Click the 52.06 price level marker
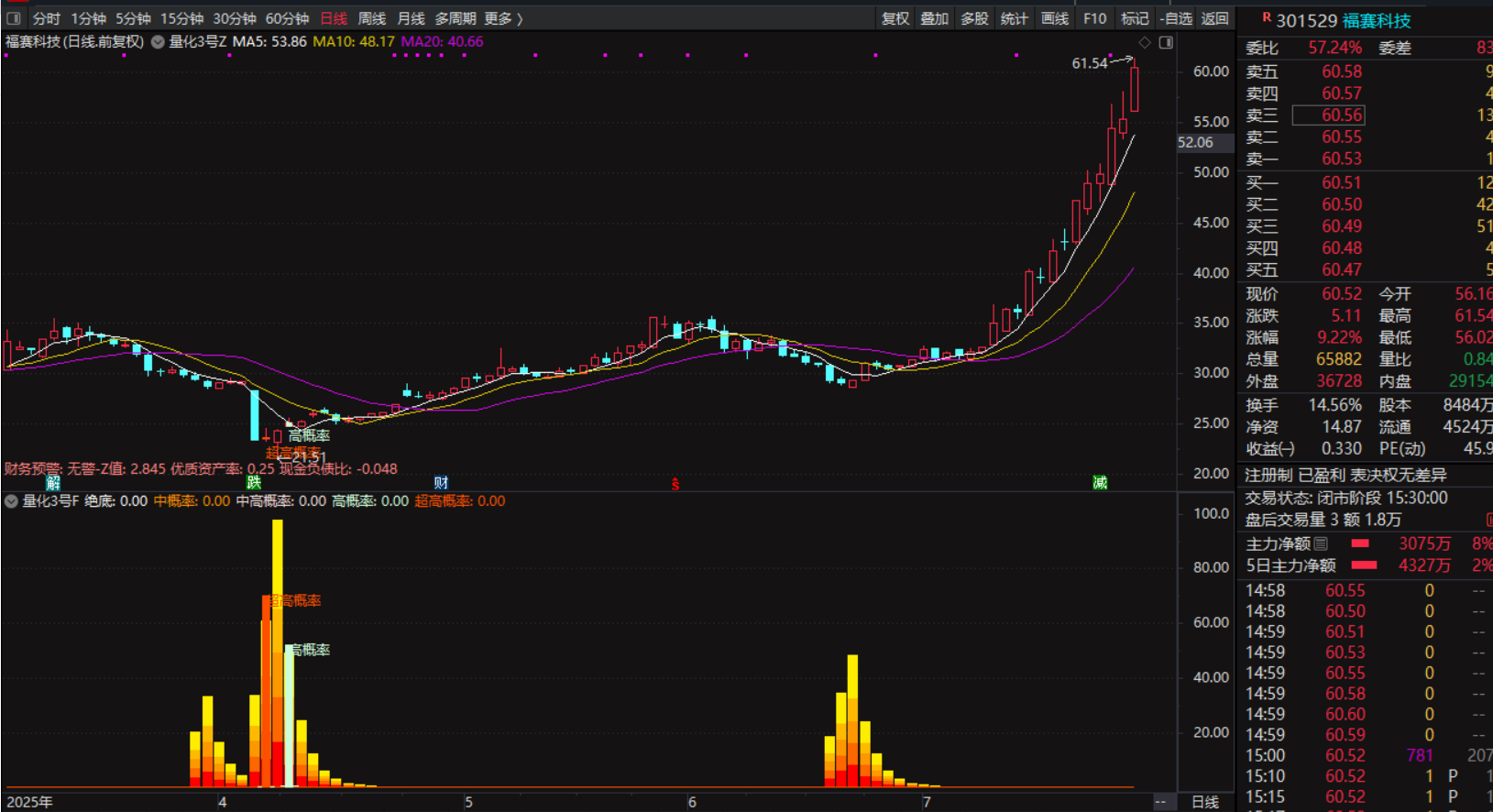This screenshot has height=812, width=1493. (x=1195, y=143)
